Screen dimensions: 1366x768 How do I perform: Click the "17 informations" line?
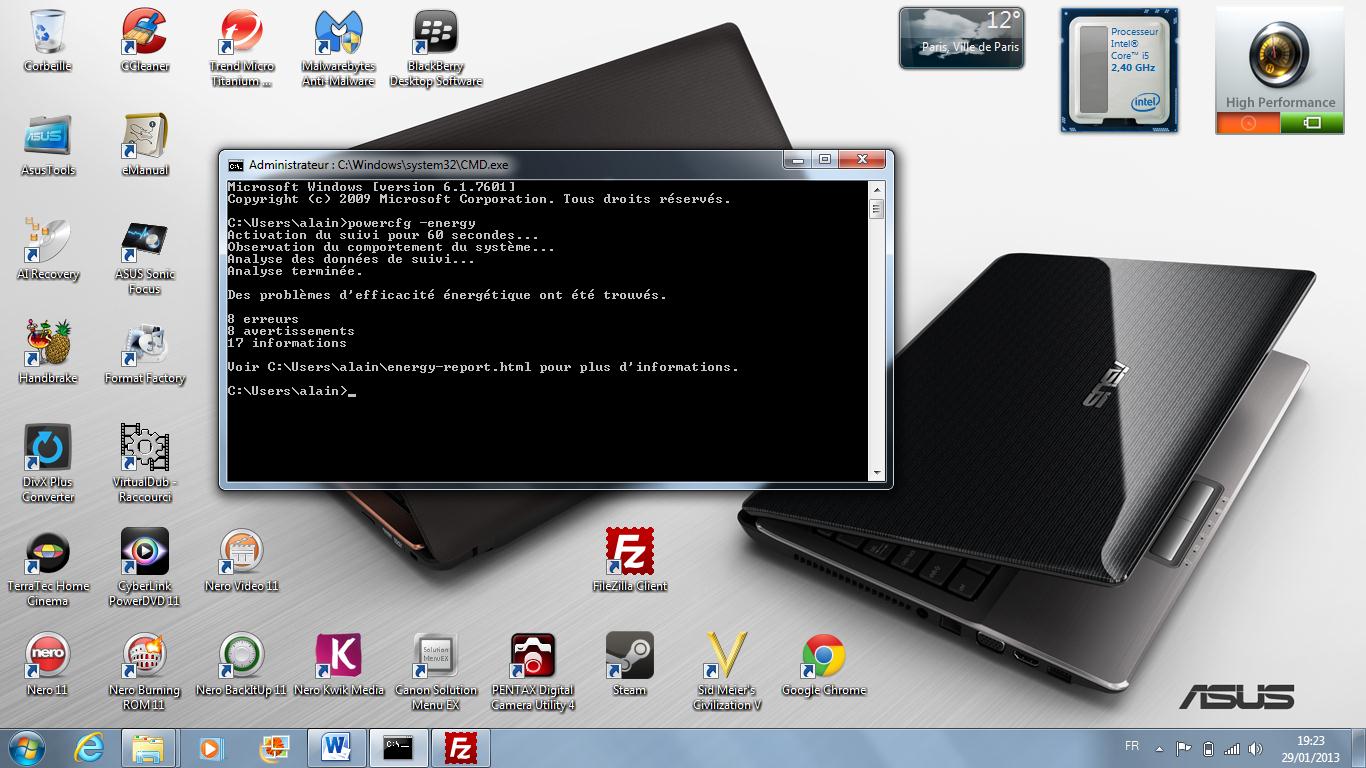pyautogui.click(x=287, y=343)
